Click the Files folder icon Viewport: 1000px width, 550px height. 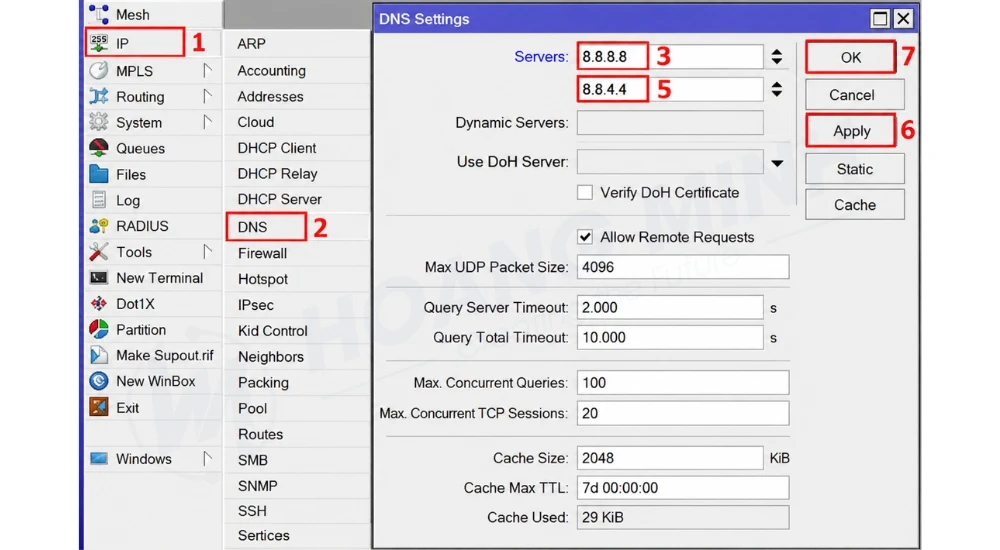99,174
